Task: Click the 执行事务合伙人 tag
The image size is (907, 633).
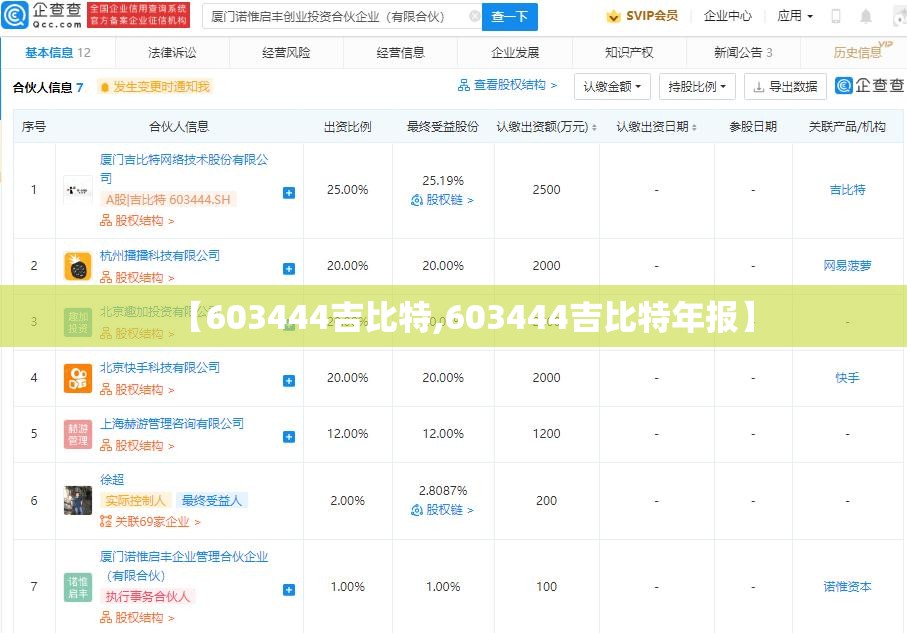Action: (148, 597)
